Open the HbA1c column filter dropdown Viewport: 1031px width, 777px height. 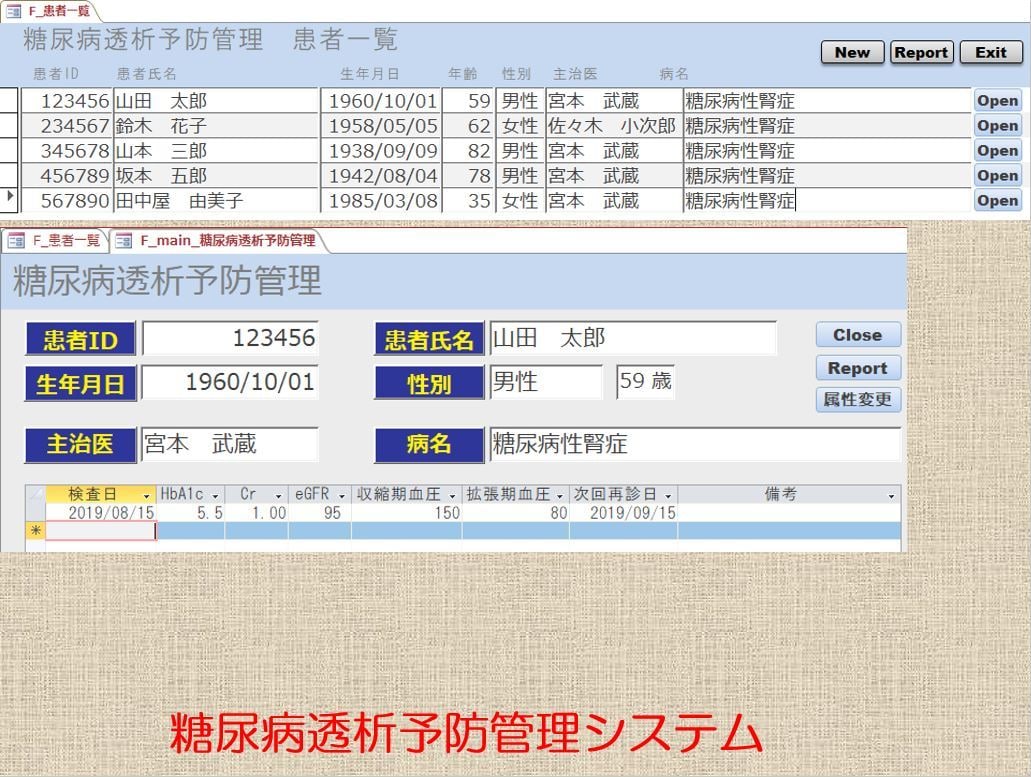[215, 495]
